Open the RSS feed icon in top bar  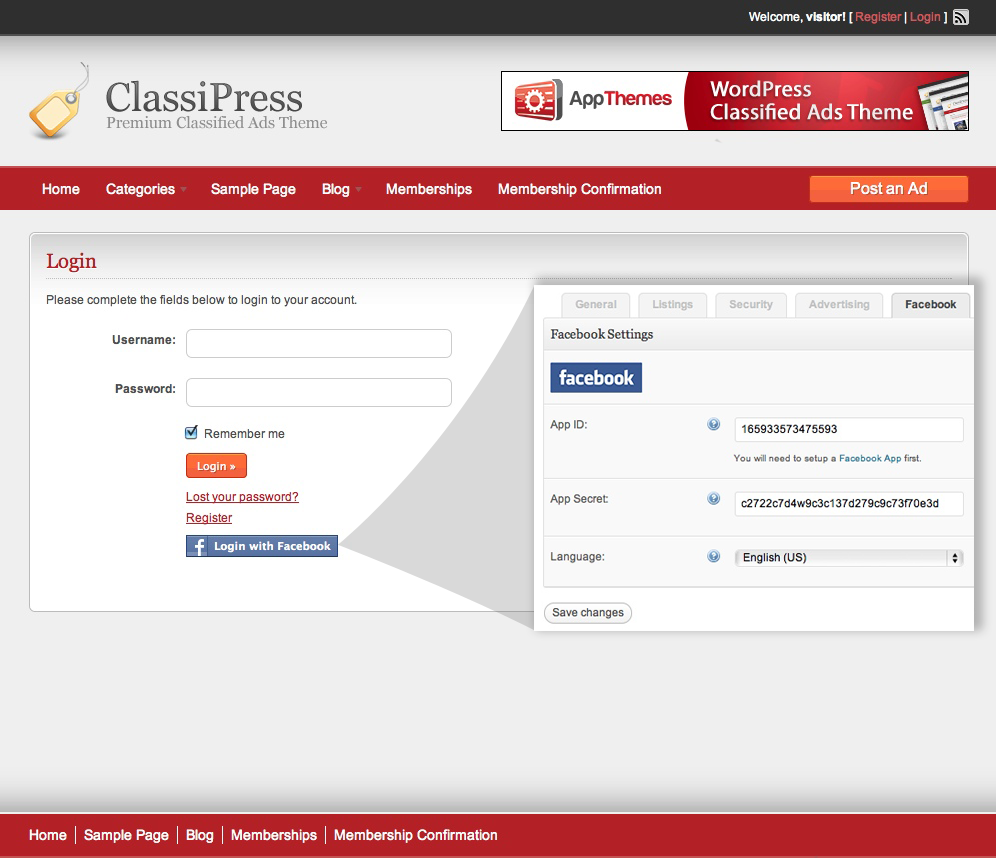tap(961, 17)
